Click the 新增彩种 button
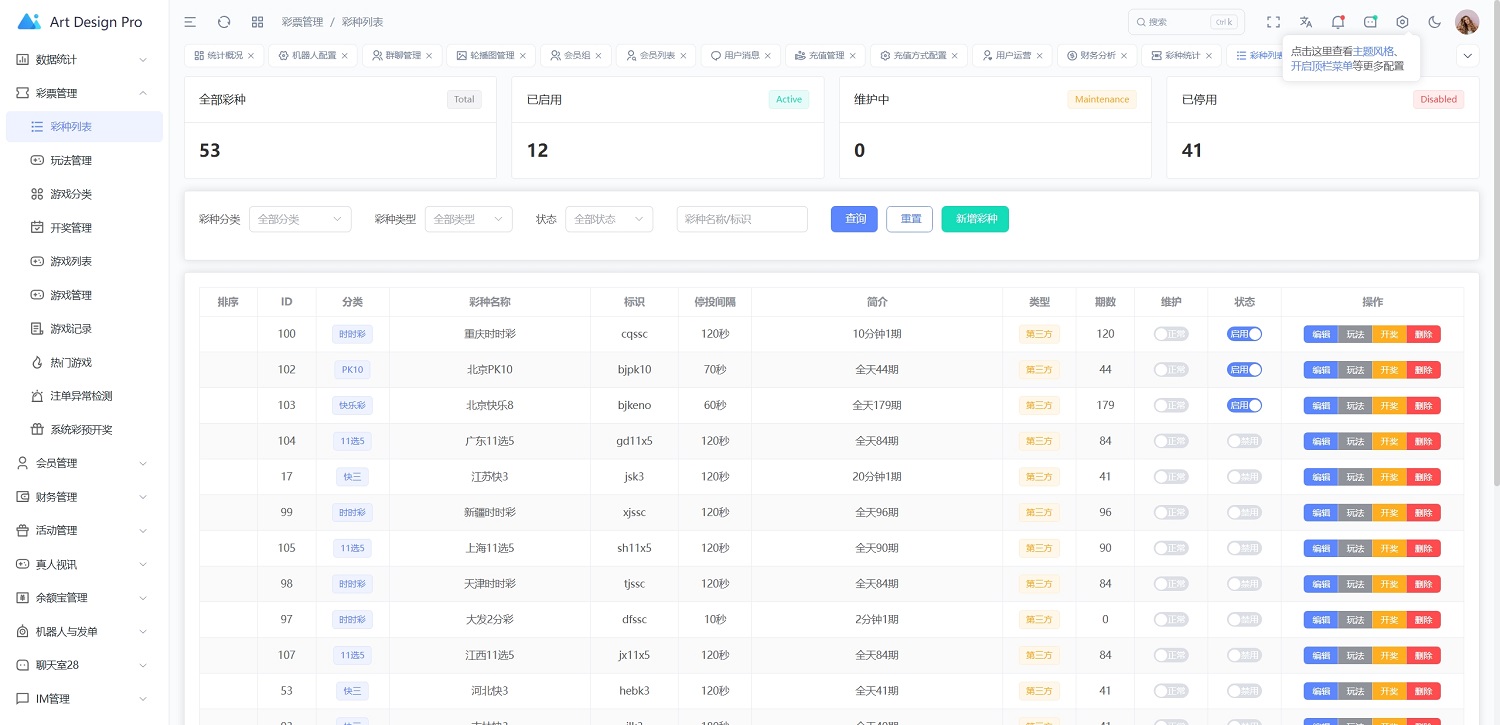Image resolution: width=1500 pixels, height=725 pixels. [x=975, y=219]
